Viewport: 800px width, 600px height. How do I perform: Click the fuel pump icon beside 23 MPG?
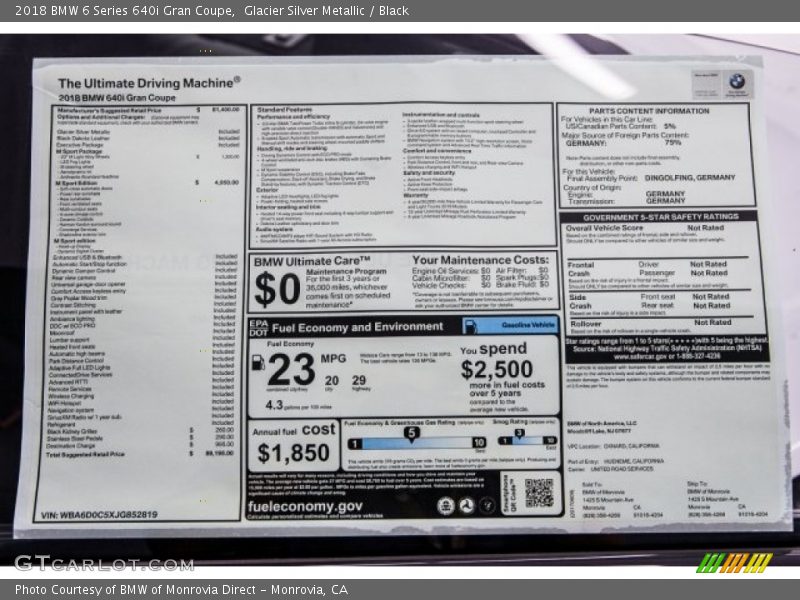coord(258,362)
